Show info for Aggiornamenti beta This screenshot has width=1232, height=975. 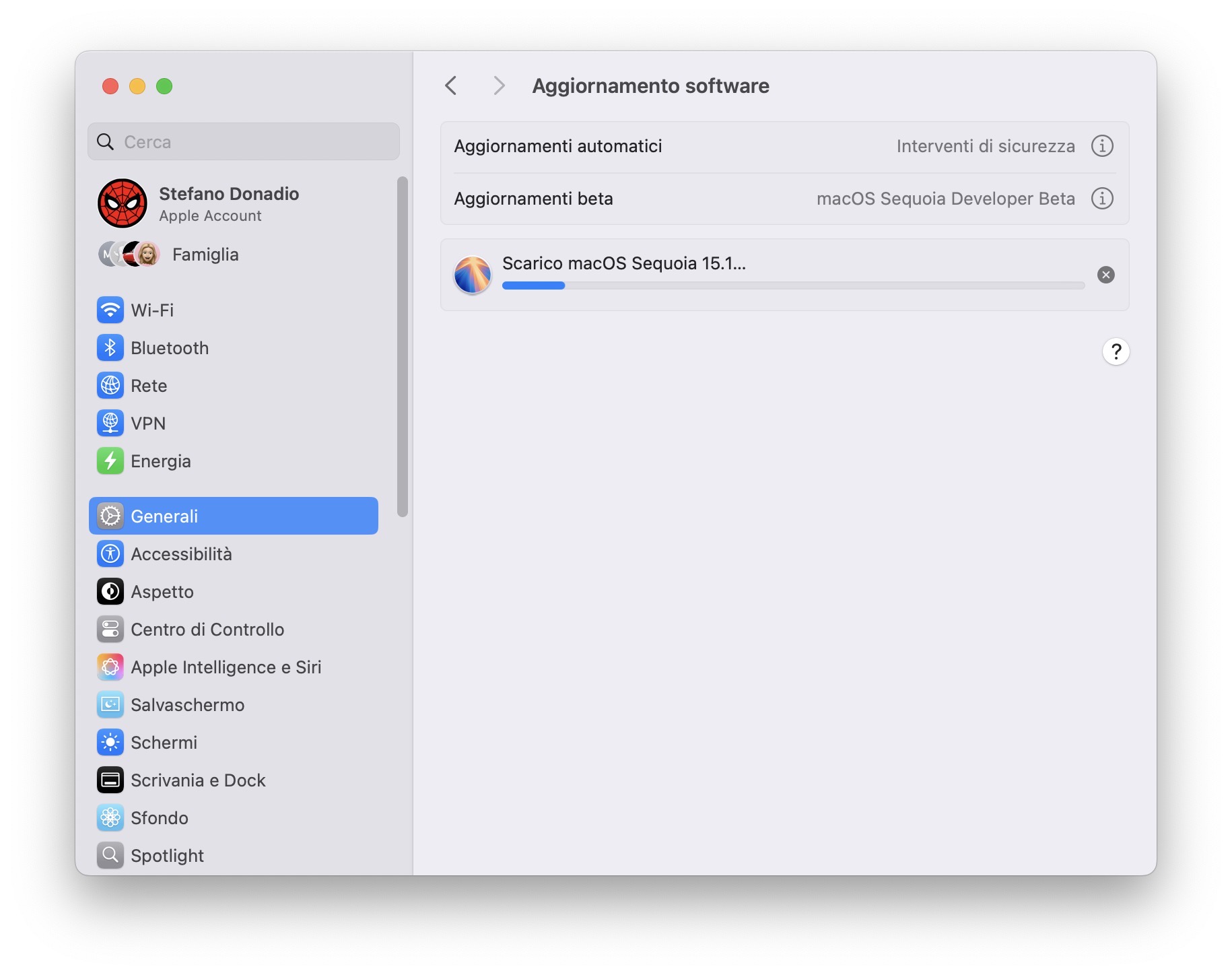pos(1102,199)
